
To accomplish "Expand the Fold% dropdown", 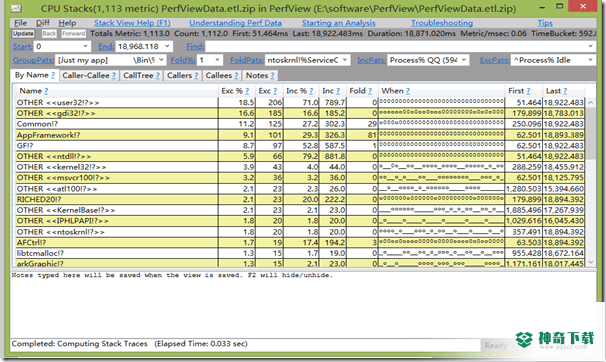I will tap(218, 60).
